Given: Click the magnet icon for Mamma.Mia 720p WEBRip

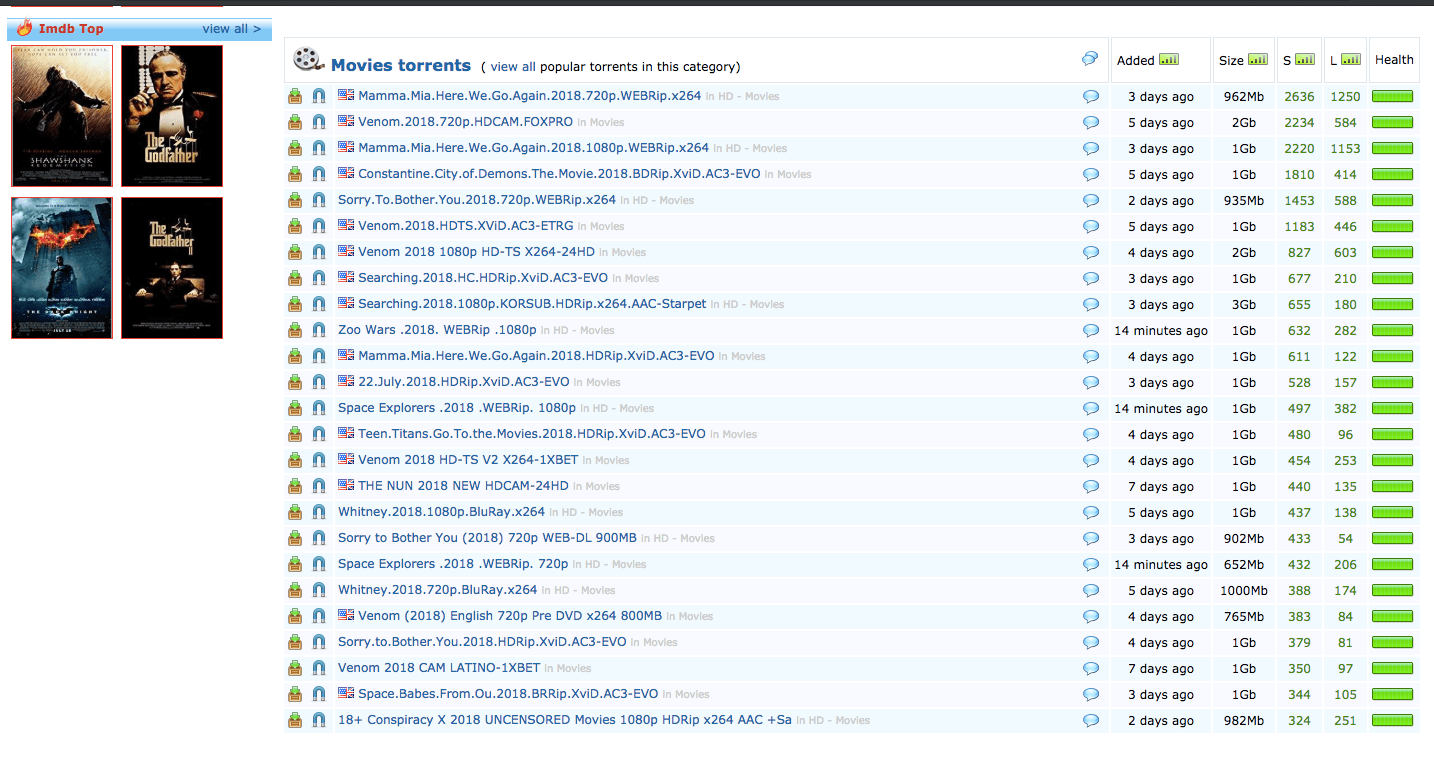Looking at the screenshot, I should [319, 96].
